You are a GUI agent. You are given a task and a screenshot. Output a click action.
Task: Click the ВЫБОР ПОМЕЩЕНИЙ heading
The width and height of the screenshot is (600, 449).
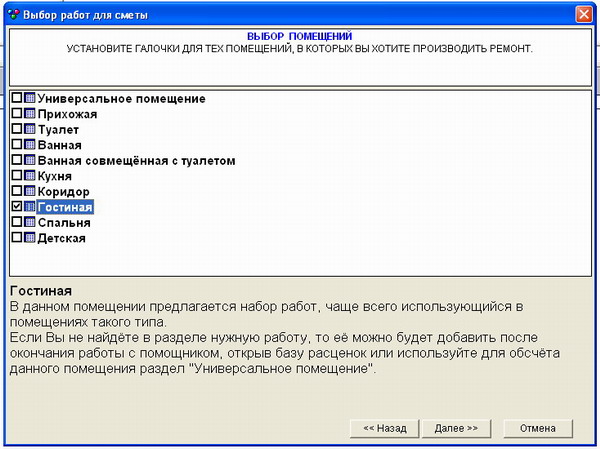click(x=300, y=36)
